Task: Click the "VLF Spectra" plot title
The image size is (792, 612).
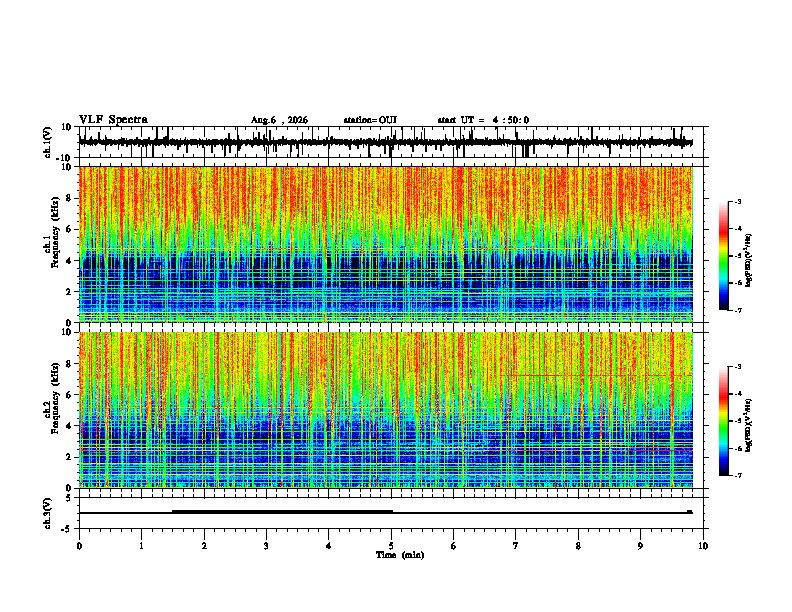Action: [x=113, y=119]
